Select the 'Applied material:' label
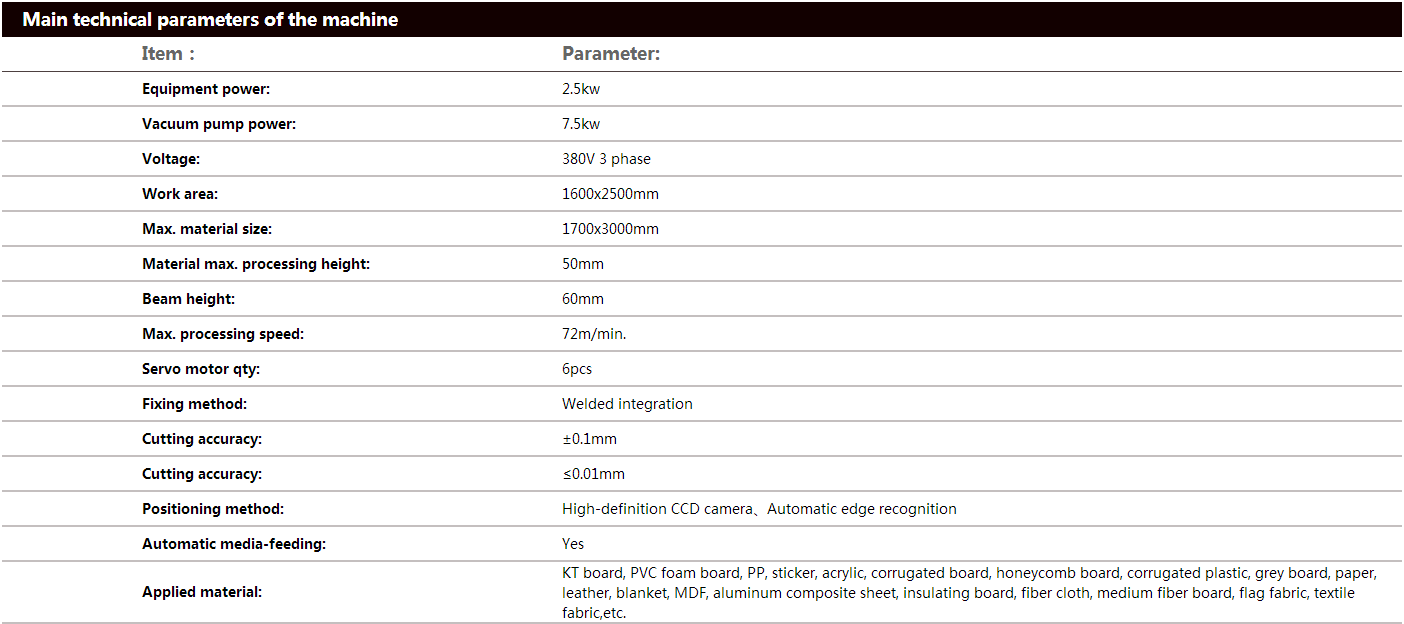The image size is (1404, 624). click(x=202, y=592)
